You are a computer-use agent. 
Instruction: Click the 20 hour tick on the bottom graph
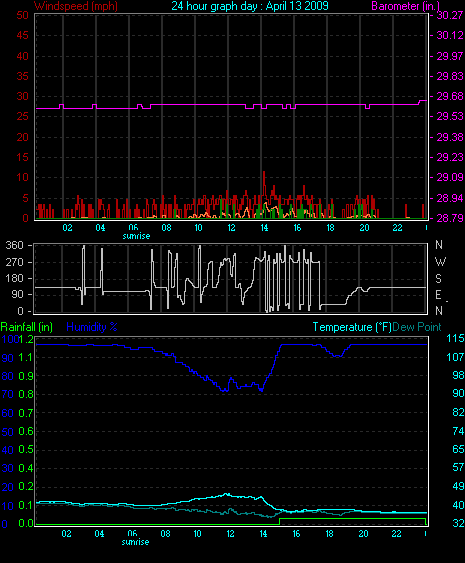[363, 534]
